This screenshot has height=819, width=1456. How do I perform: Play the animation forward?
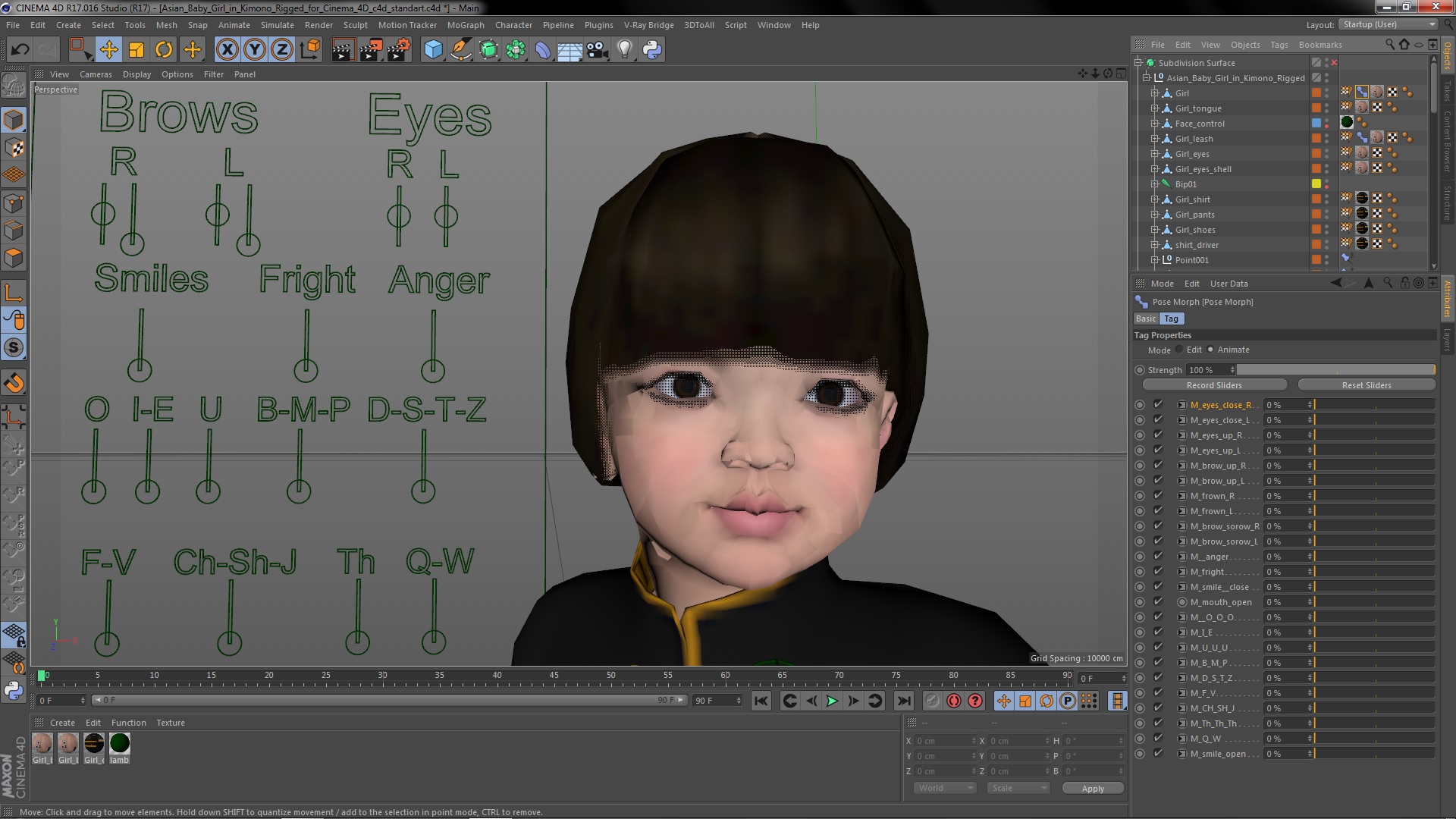832,701
